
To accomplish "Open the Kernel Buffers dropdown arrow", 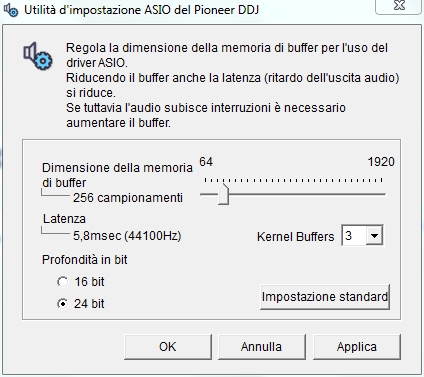I will [374, 236].
